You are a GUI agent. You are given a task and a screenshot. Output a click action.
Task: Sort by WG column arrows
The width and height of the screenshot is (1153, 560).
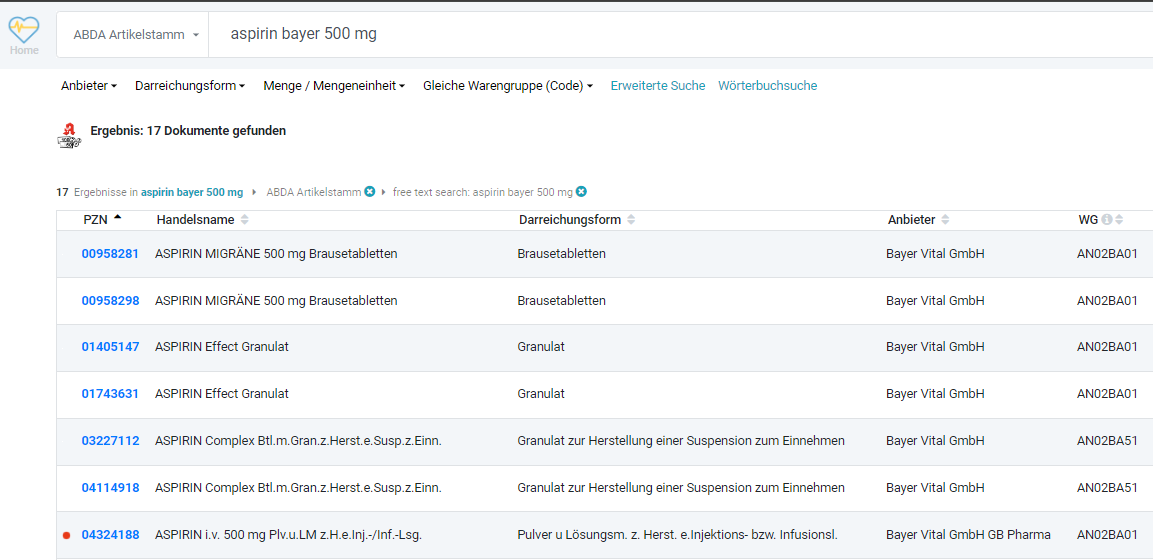pos(1119,220)
